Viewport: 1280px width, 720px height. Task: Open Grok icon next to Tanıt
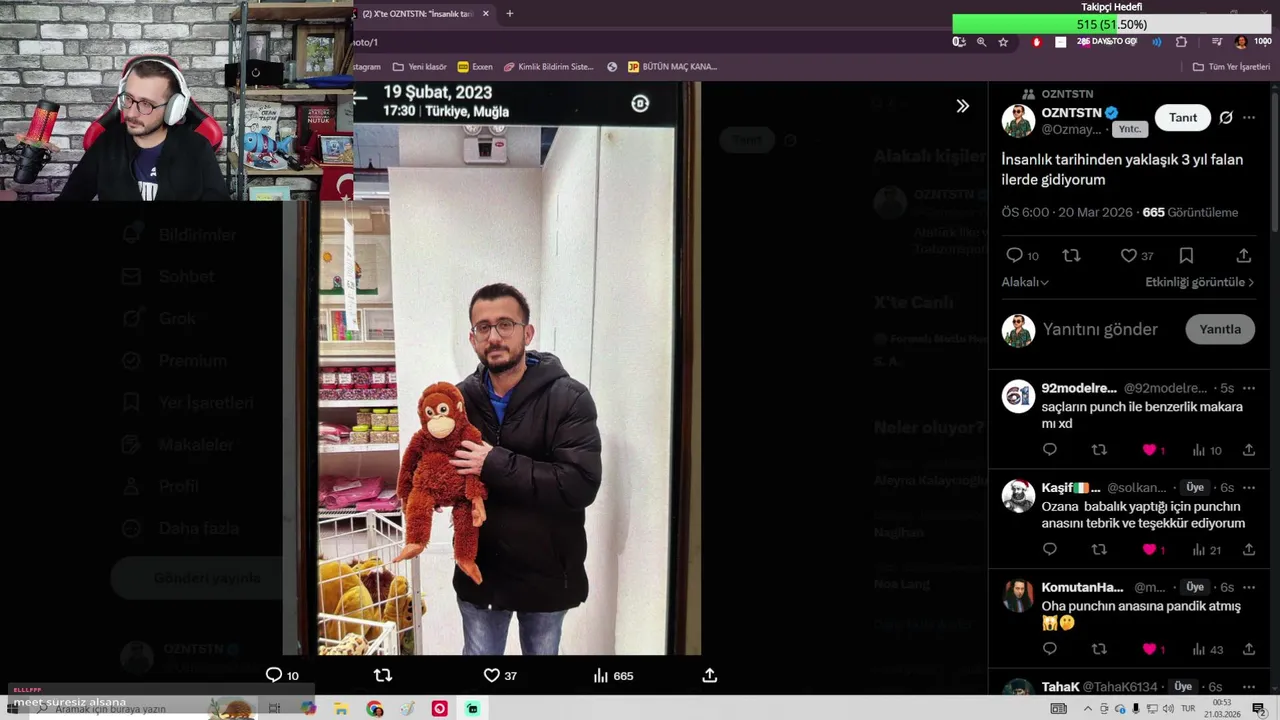click(x=1226, y=117)
